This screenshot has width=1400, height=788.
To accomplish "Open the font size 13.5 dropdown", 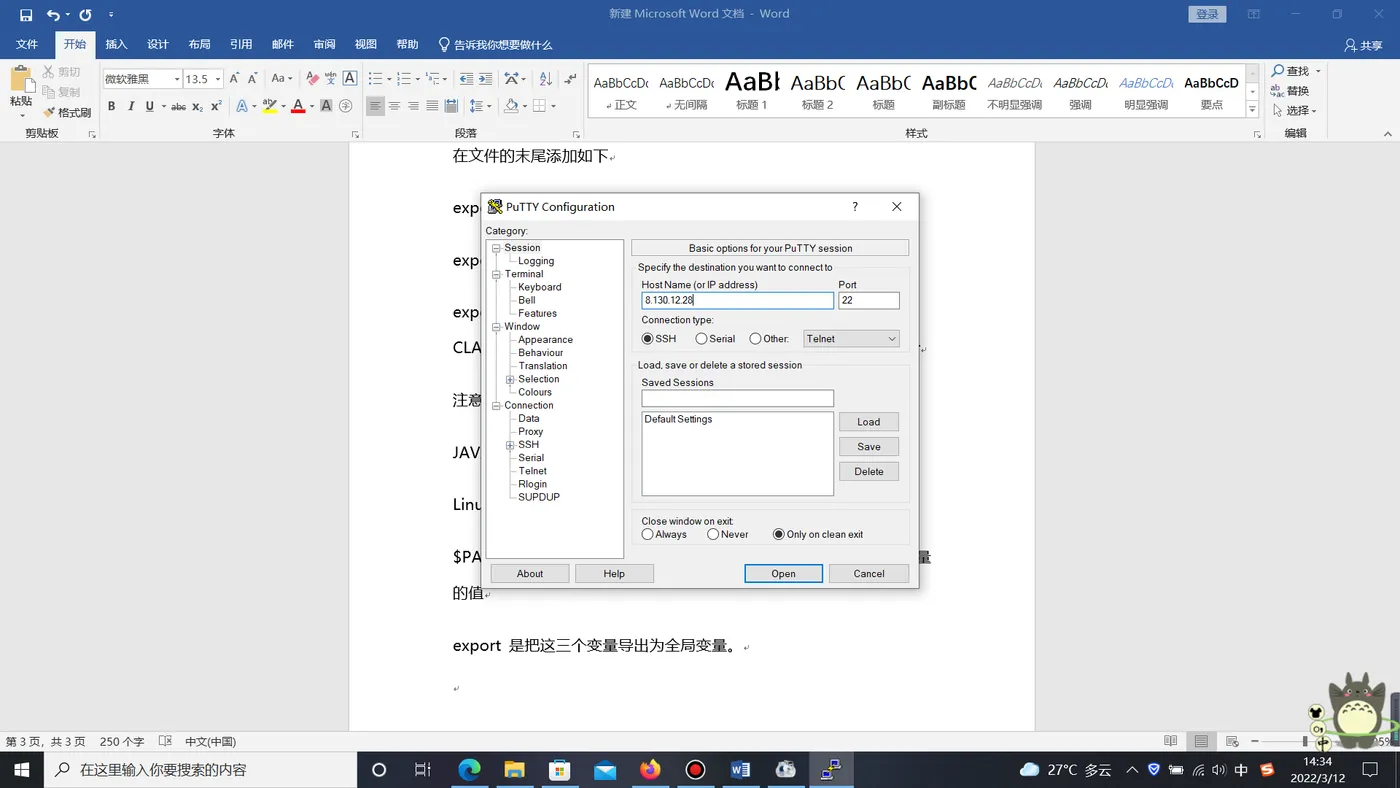I will pos(217,79).
